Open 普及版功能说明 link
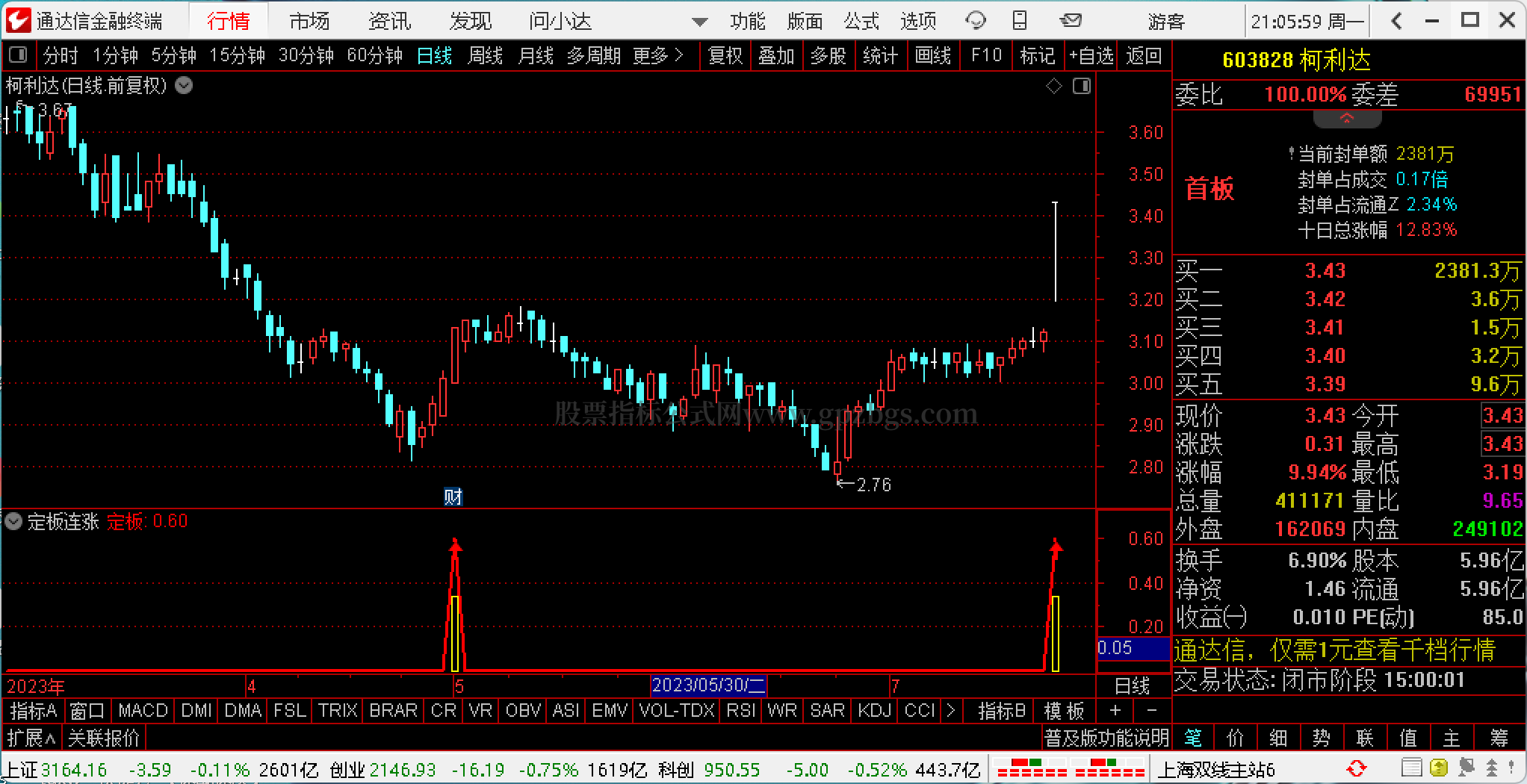Viewport: 1527px width, 784px height. point(1106,738)
